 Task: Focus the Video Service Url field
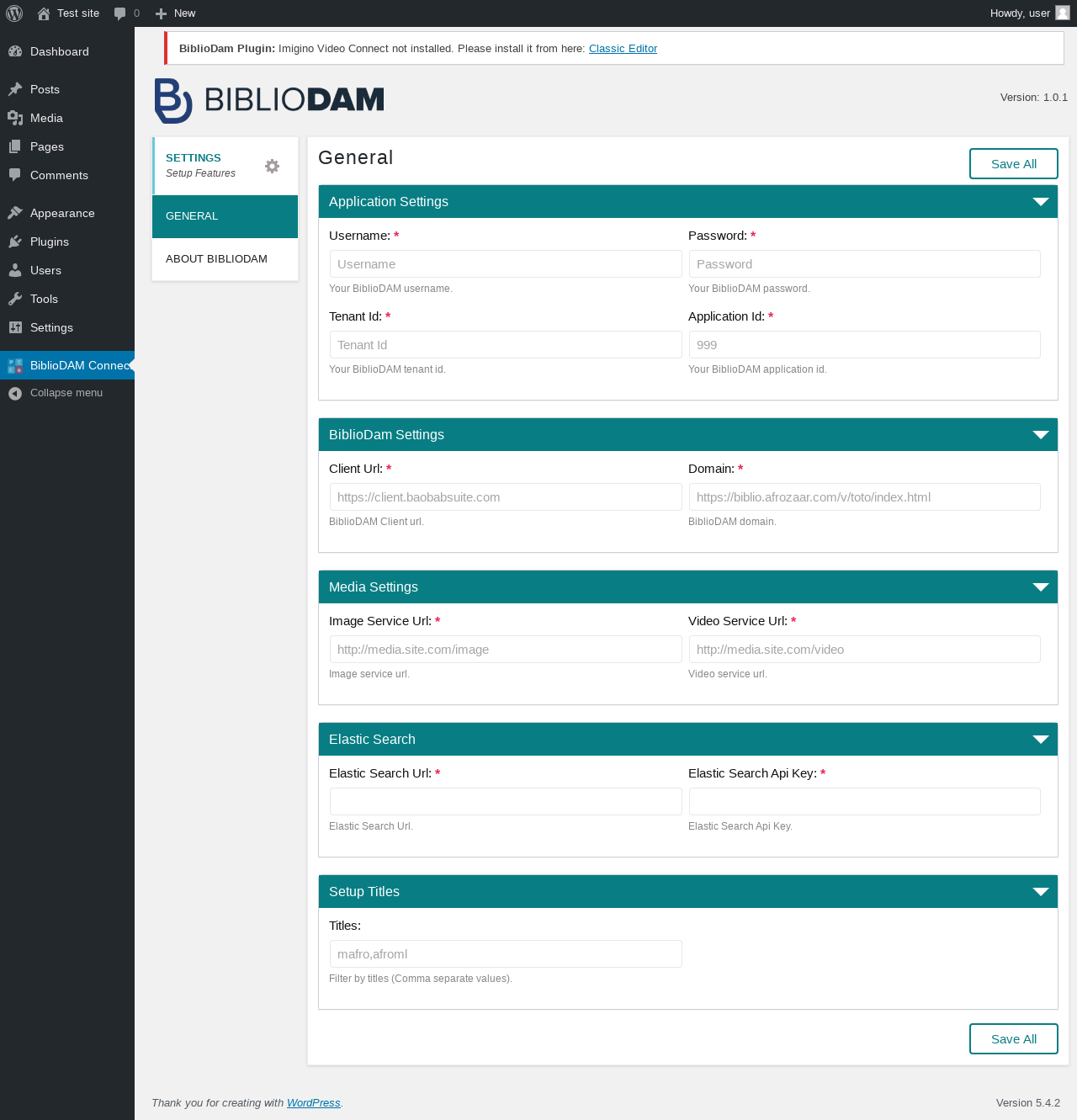click(865, 650)
